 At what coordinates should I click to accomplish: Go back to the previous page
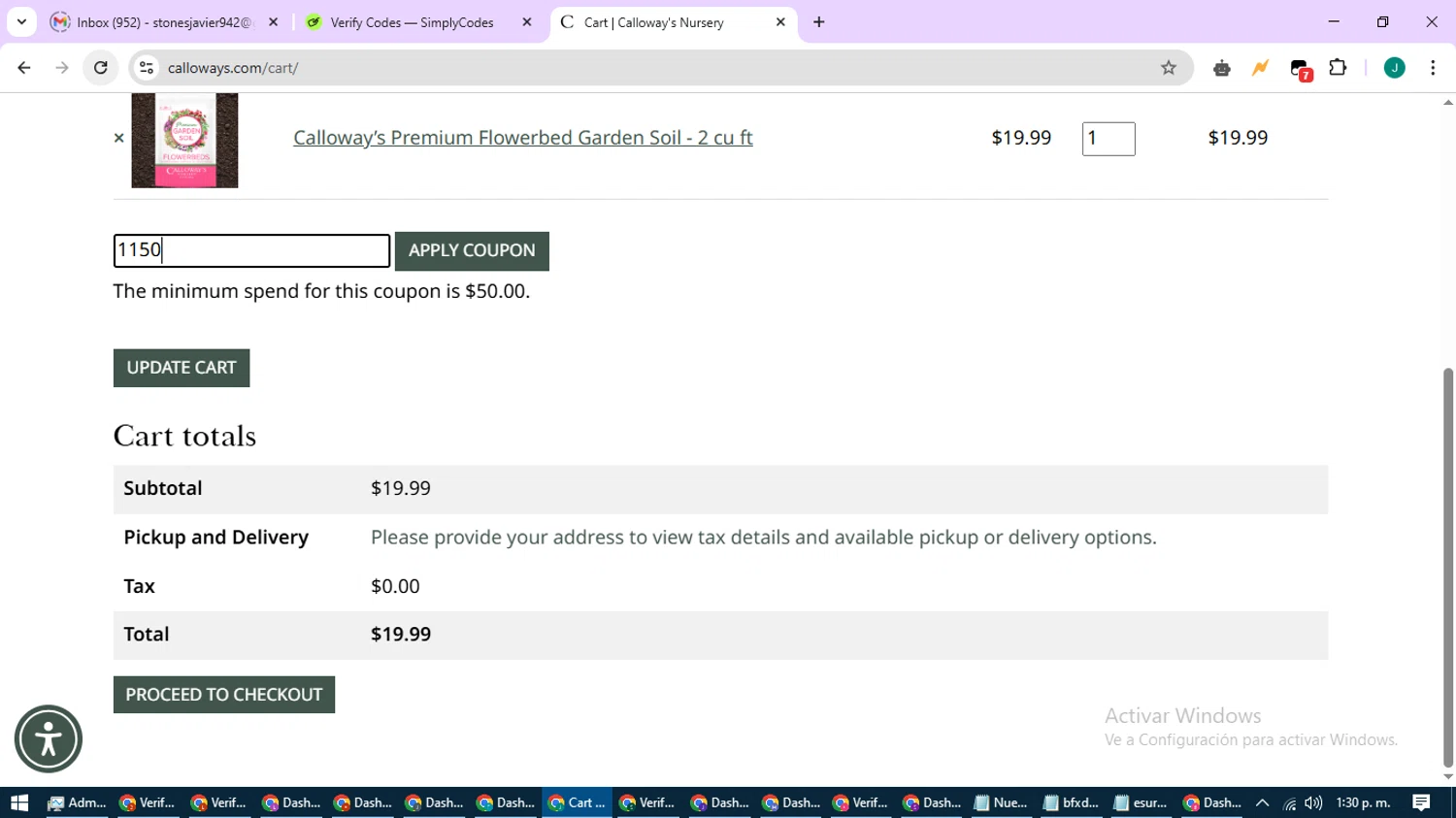tap(24, 68)
